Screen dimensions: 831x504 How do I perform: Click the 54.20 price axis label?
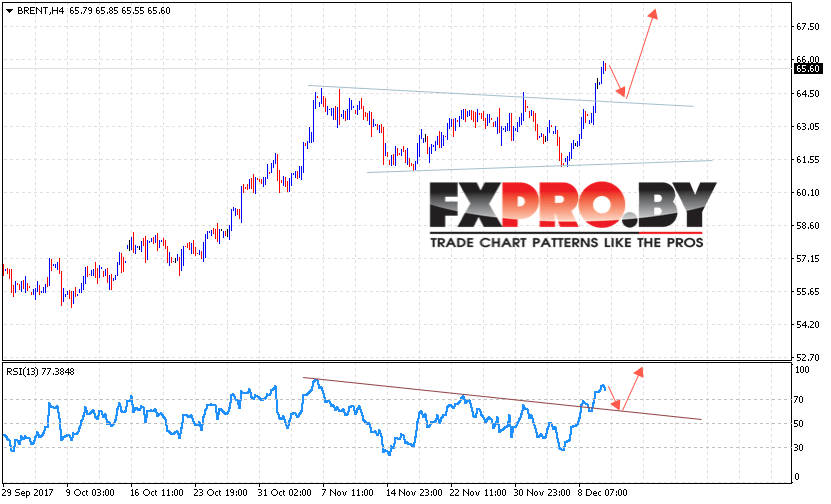coord(808,325)
